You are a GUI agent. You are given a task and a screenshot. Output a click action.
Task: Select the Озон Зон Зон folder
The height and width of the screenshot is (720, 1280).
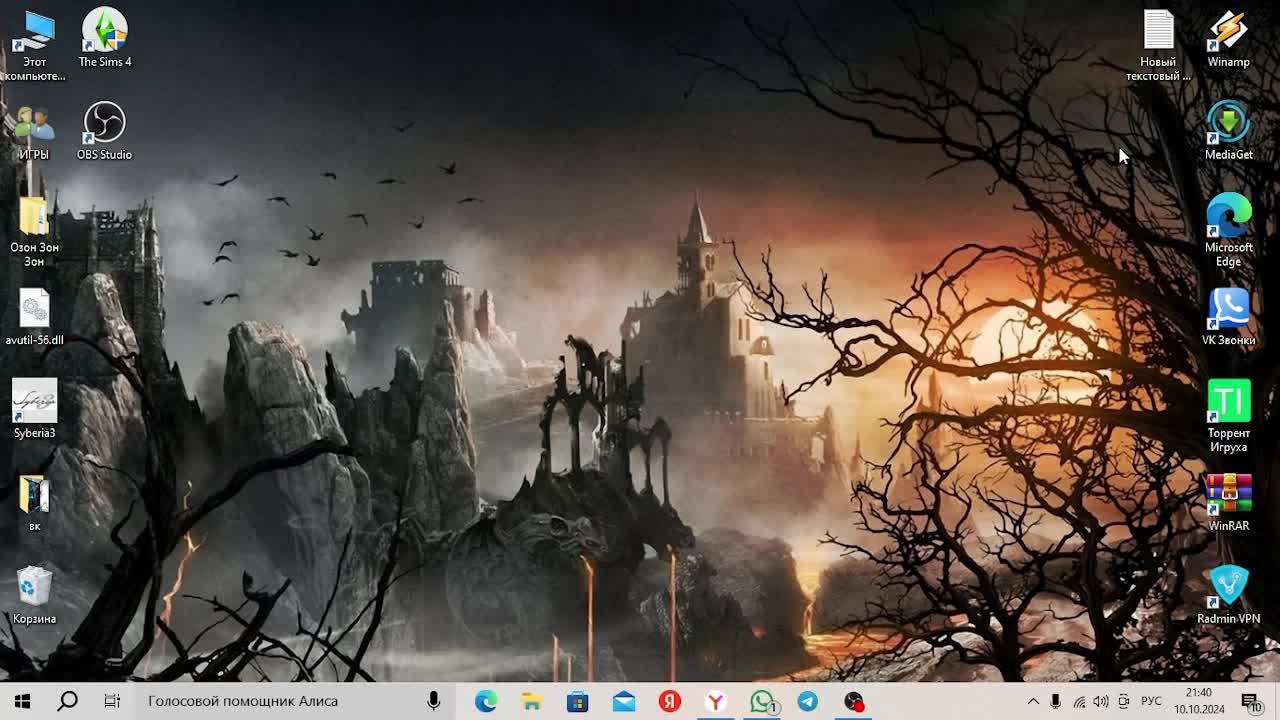tap(34, 231)
